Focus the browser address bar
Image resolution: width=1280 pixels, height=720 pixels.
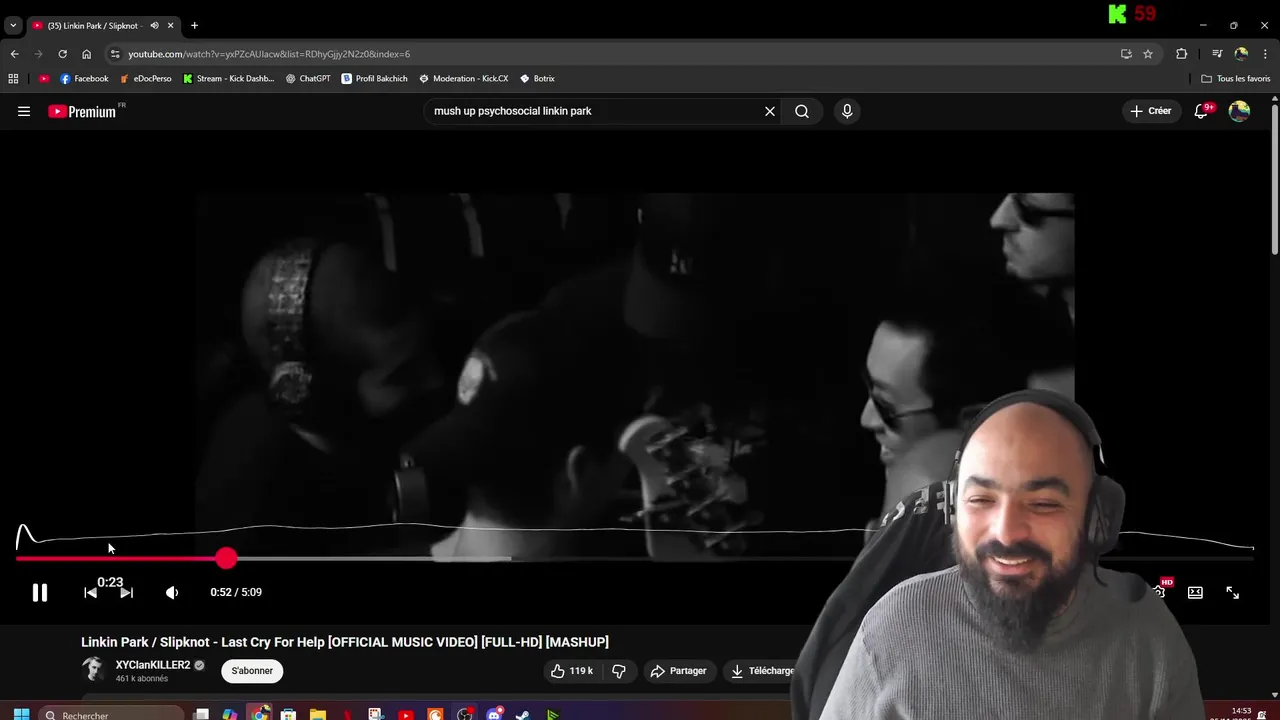[x=269, y=54]
